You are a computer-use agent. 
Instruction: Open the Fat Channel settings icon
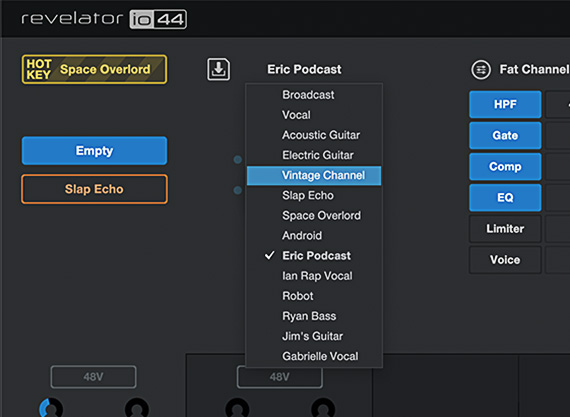[x=481, y=69]
